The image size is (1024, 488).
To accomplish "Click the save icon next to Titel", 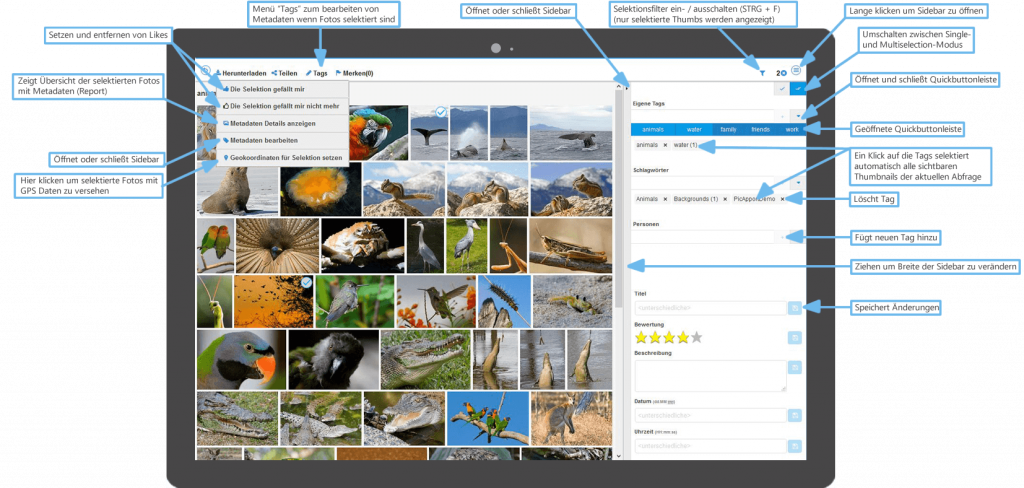I will point(795,307).
